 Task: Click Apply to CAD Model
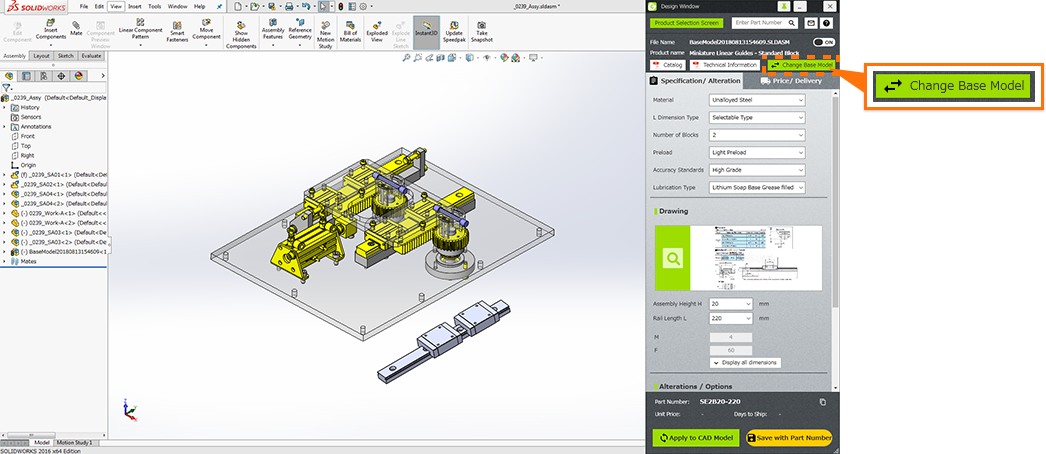coord(696,438)
